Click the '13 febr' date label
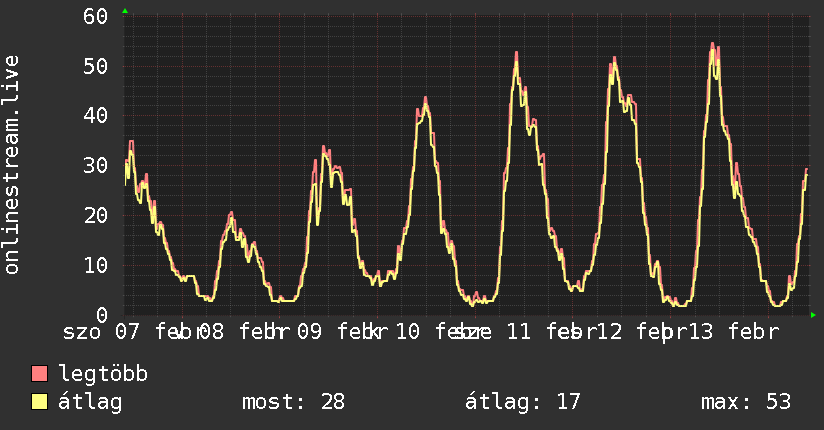This screenshot has height=430, width=824. pos(734,332)
